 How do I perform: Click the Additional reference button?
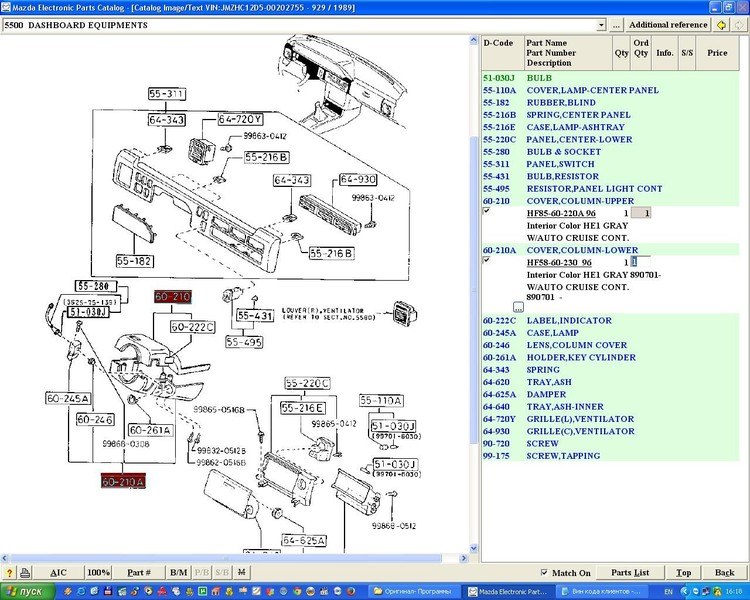[x=668, y=25]
